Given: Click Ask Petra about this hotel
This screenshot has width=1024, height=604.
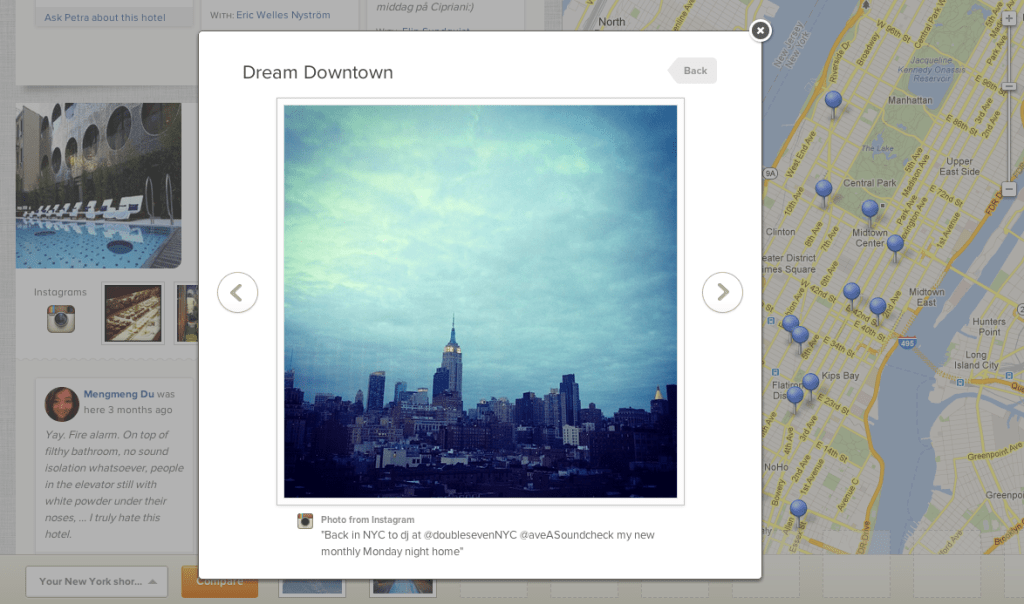Looking at the screenshot, I should 104,18.
